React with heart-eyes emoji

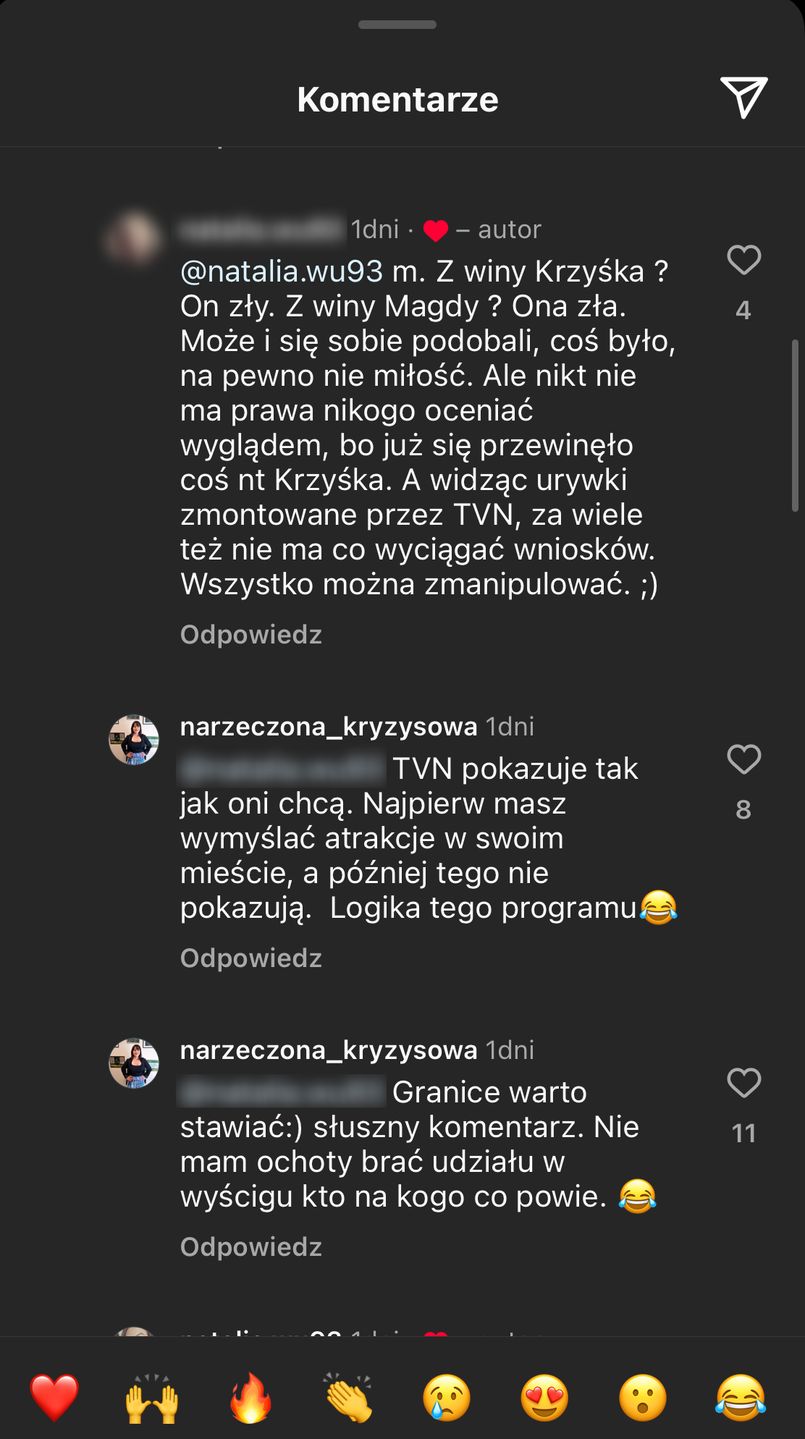point(544,1397)
